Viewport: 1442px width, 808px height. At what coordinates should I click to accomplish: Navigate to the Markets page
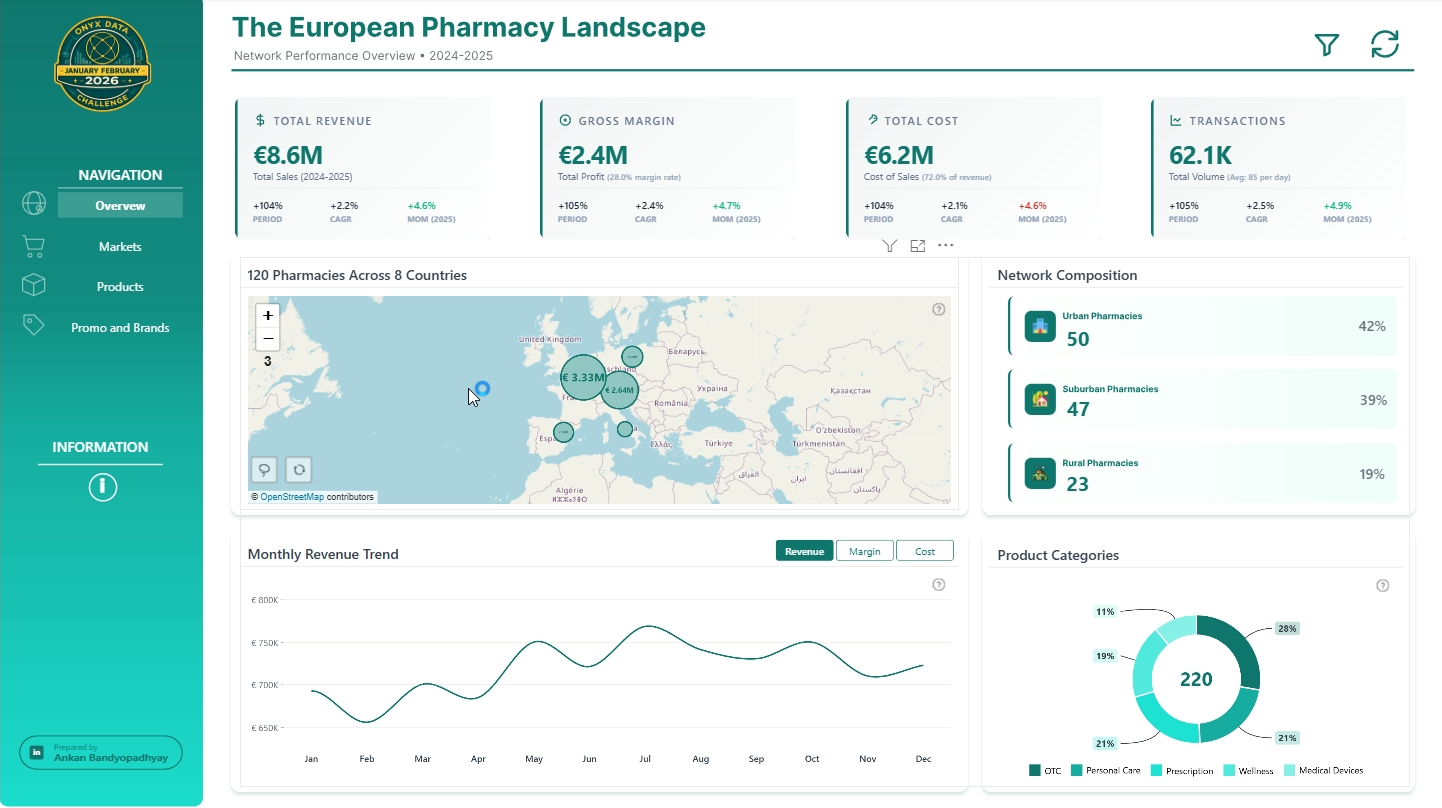[x=119, y=246]
